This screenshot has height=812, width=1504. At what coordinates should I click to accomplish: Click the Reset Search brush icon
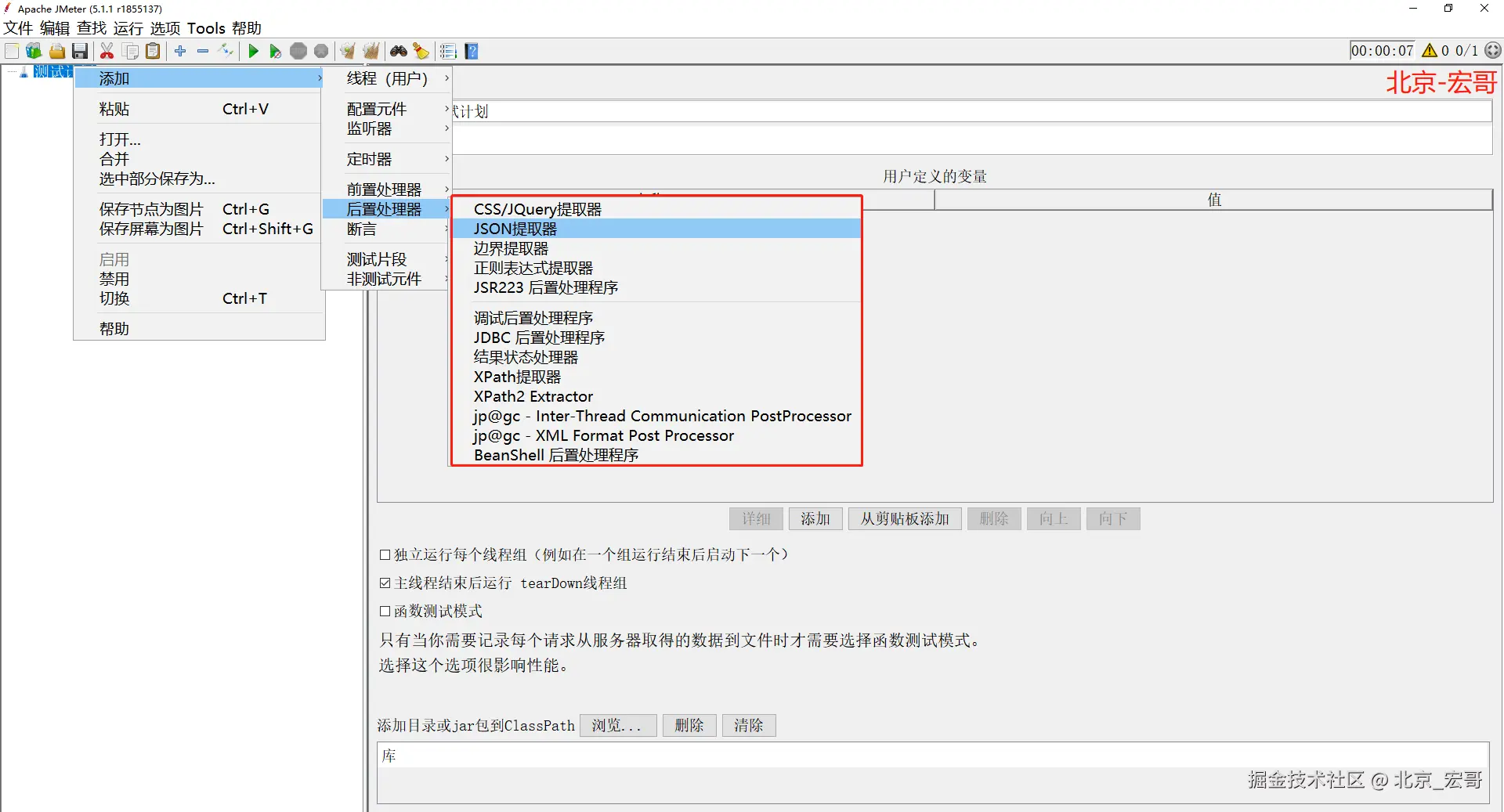click(421, 52)
